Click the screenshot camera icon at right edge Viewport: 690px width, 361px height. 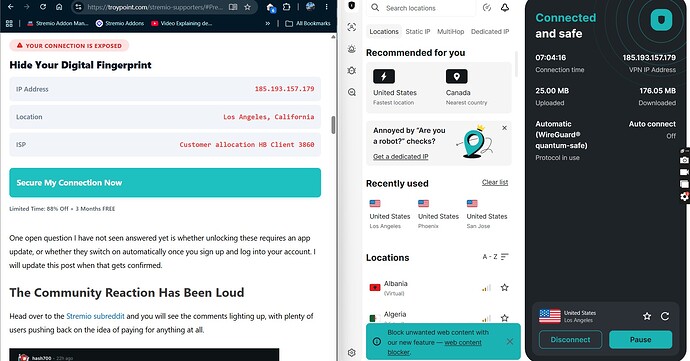(684, 160)
